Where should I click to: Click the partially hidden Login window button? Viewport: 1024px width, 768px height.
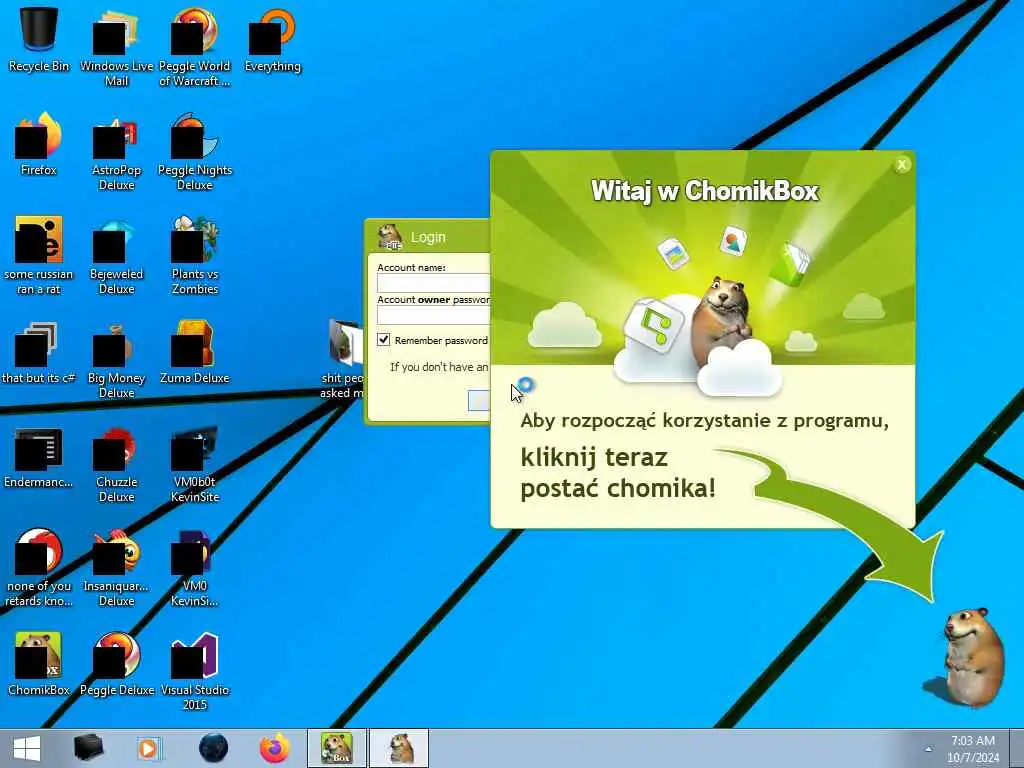(x=479, y=400)
